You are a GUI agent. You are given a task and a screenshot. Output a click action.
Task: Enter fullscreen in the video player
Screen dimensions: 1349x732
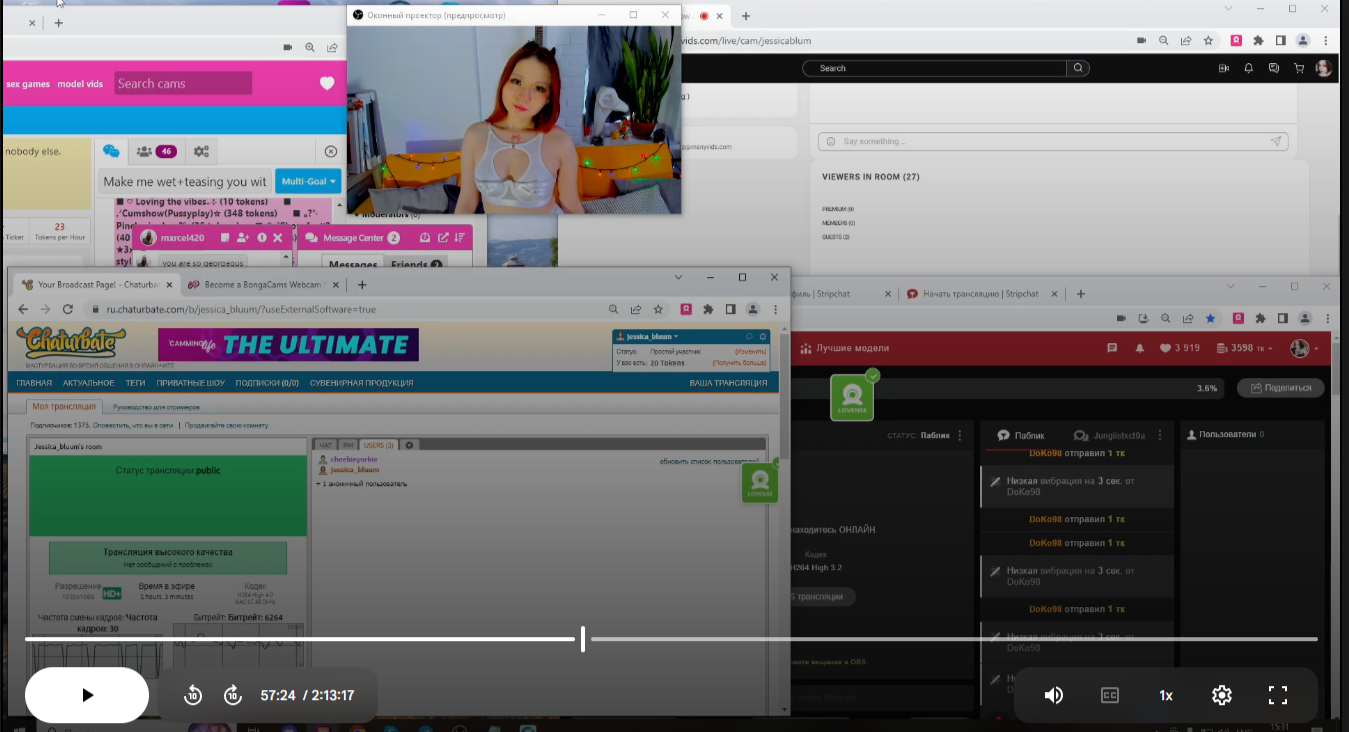[x=1278, y=695]
